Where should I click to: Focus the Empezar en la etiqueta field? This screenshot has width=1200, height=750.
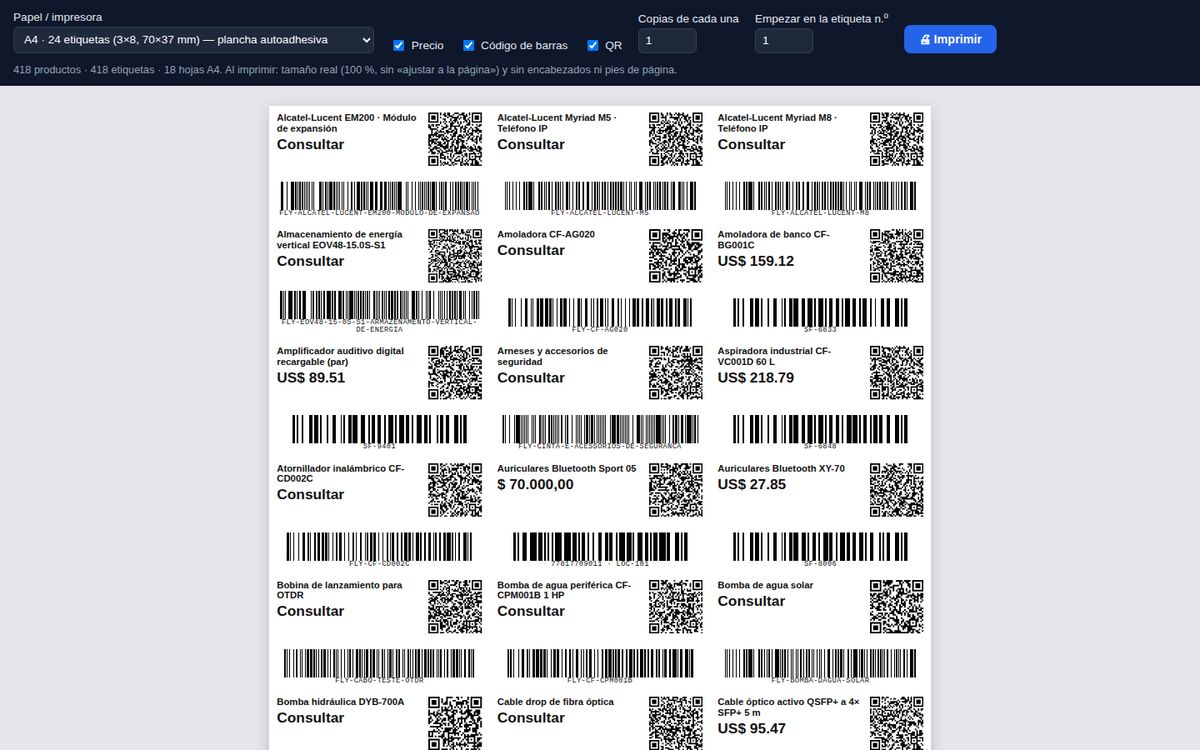[784, 40]
